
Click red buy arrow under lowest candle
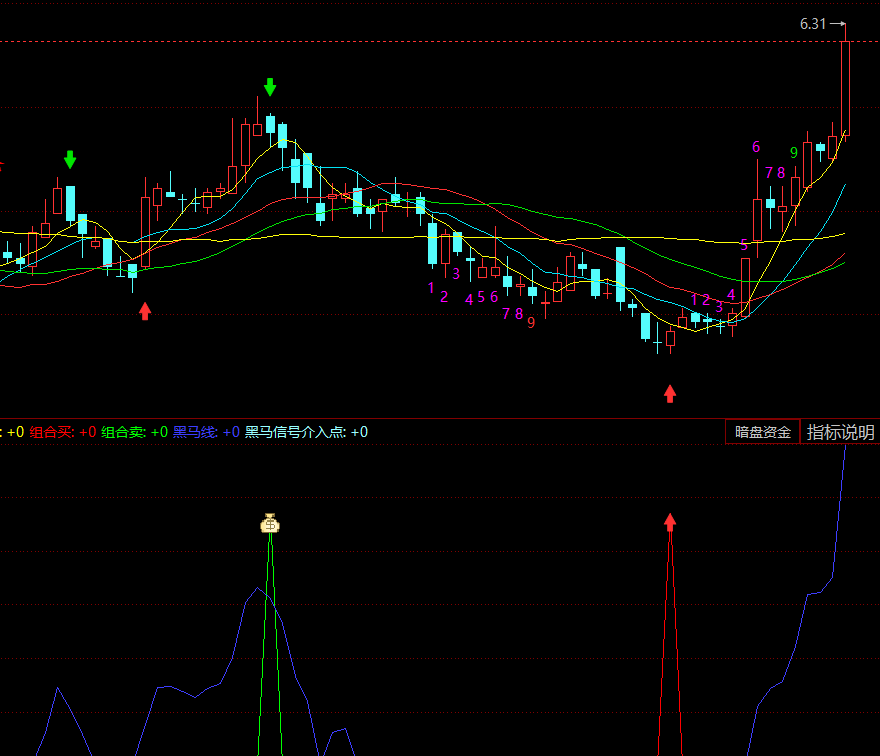(x=670, y=393)
